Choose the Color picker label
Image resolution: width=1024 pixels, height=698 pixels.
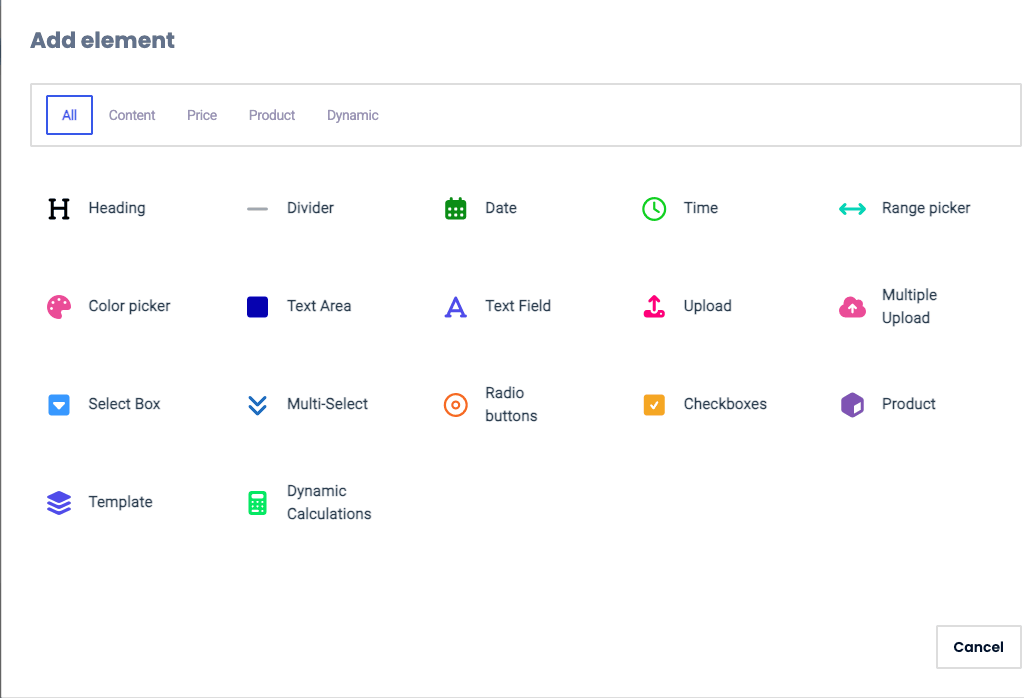pyautogui.click(x=129, y=306)
